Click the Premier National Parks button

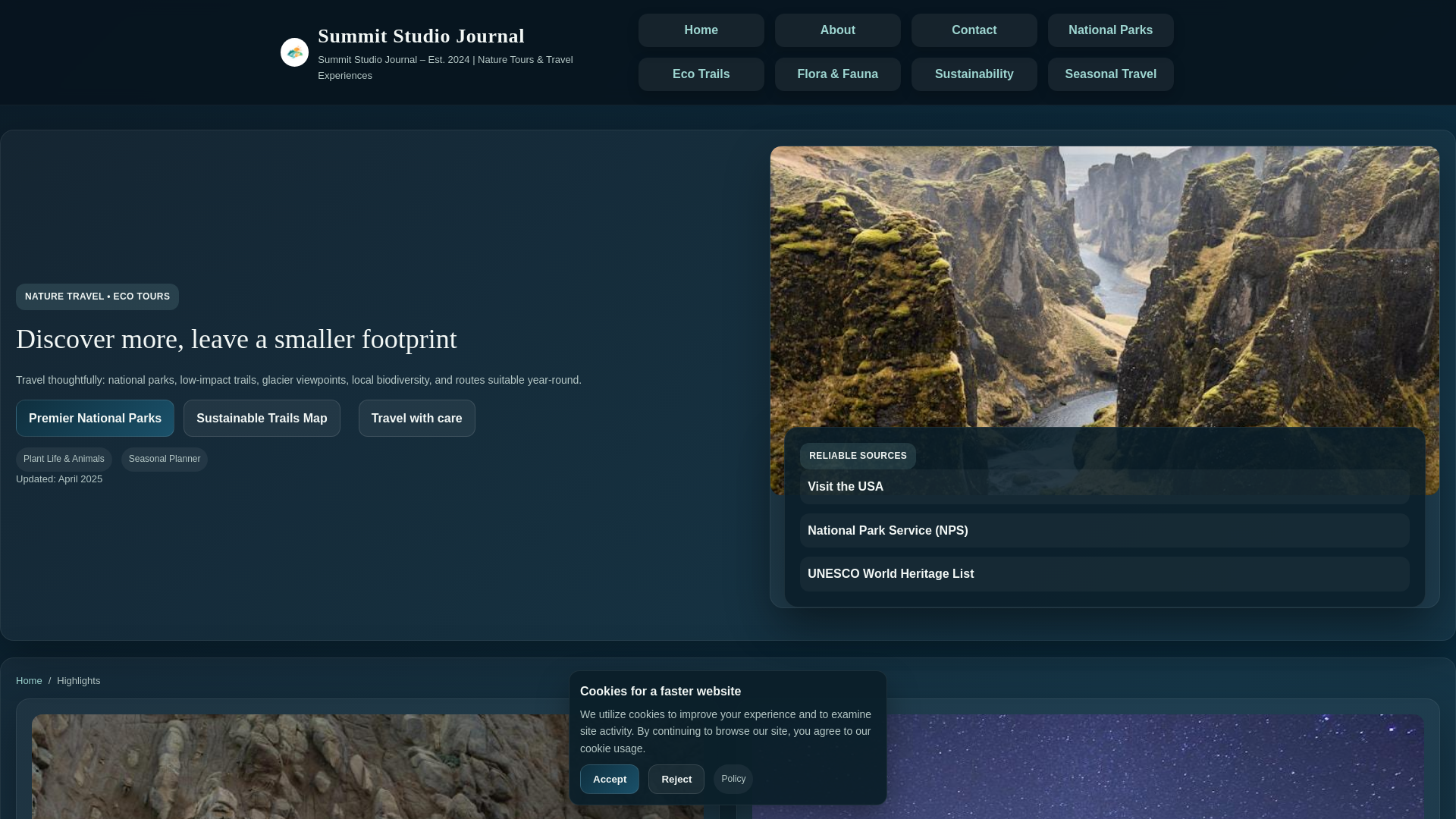coord(95,418)
